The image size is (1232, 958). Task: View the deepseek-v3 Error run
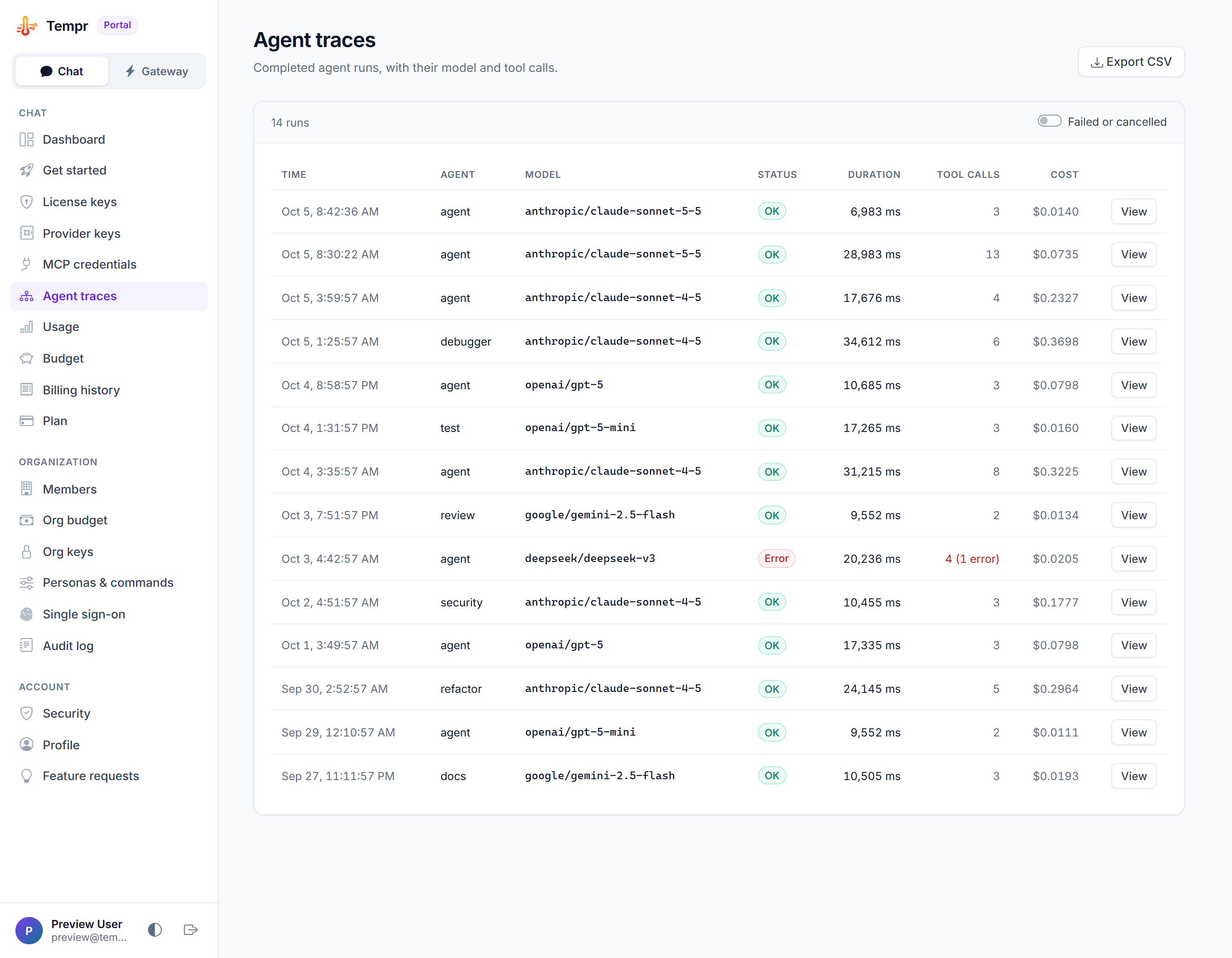click(x=1133, y=559)
